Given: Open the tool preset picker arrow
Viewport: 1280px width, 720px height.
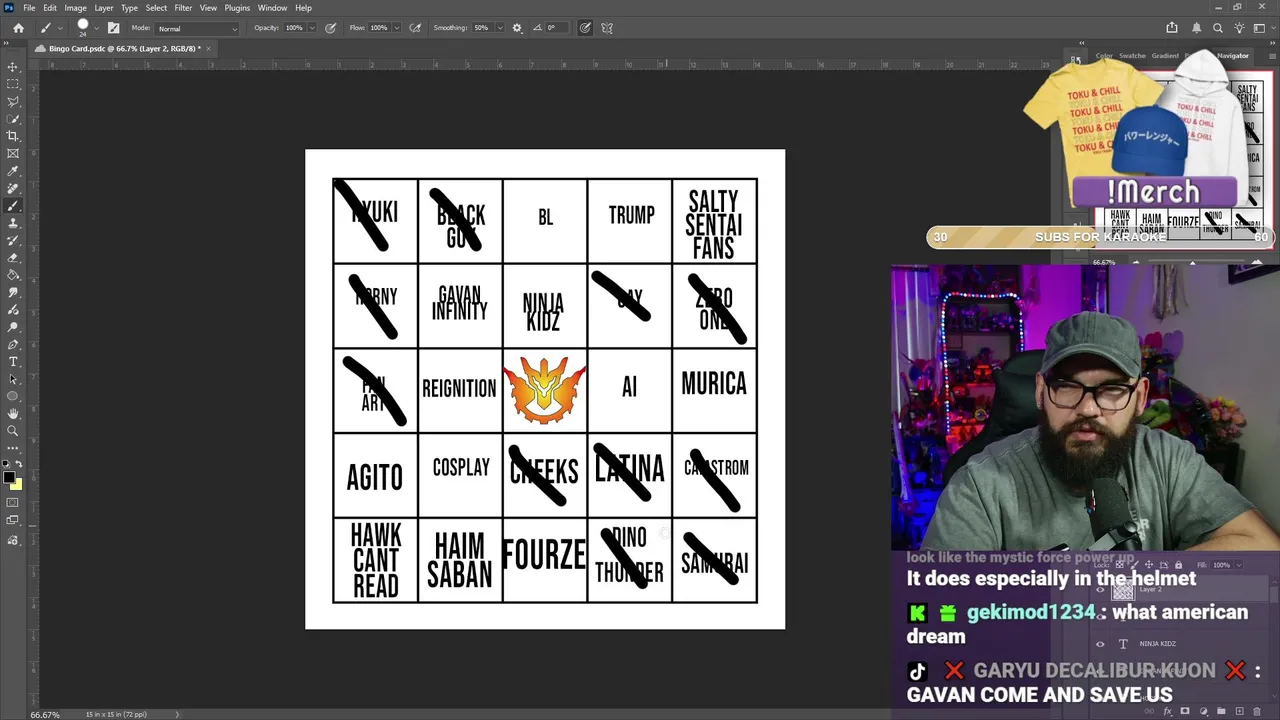Looking at the screenshot, I should point(60,28).
